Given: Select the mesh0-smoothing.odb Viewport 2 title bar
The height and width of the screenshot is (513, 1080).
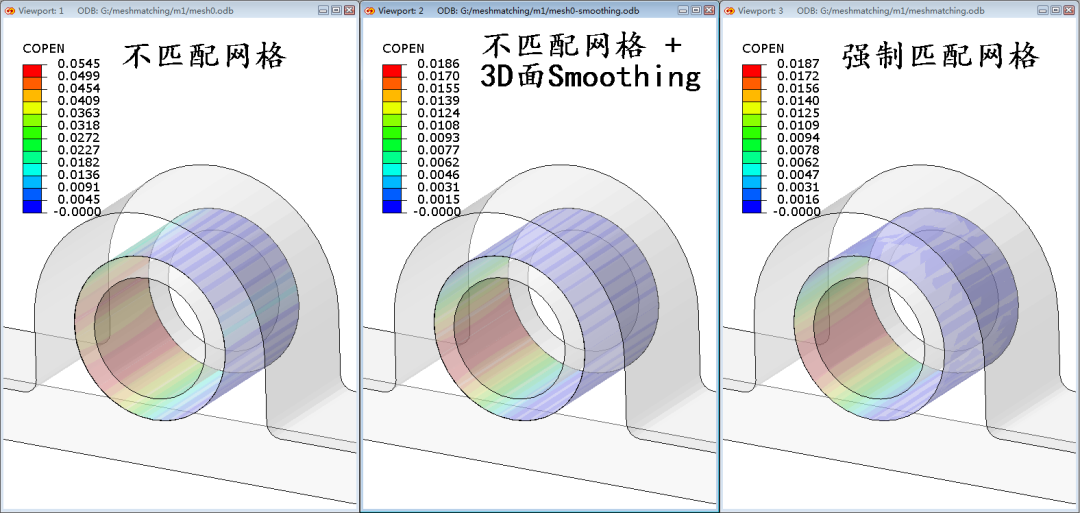Looking at the screenshot, I should [x=539, y=10].
